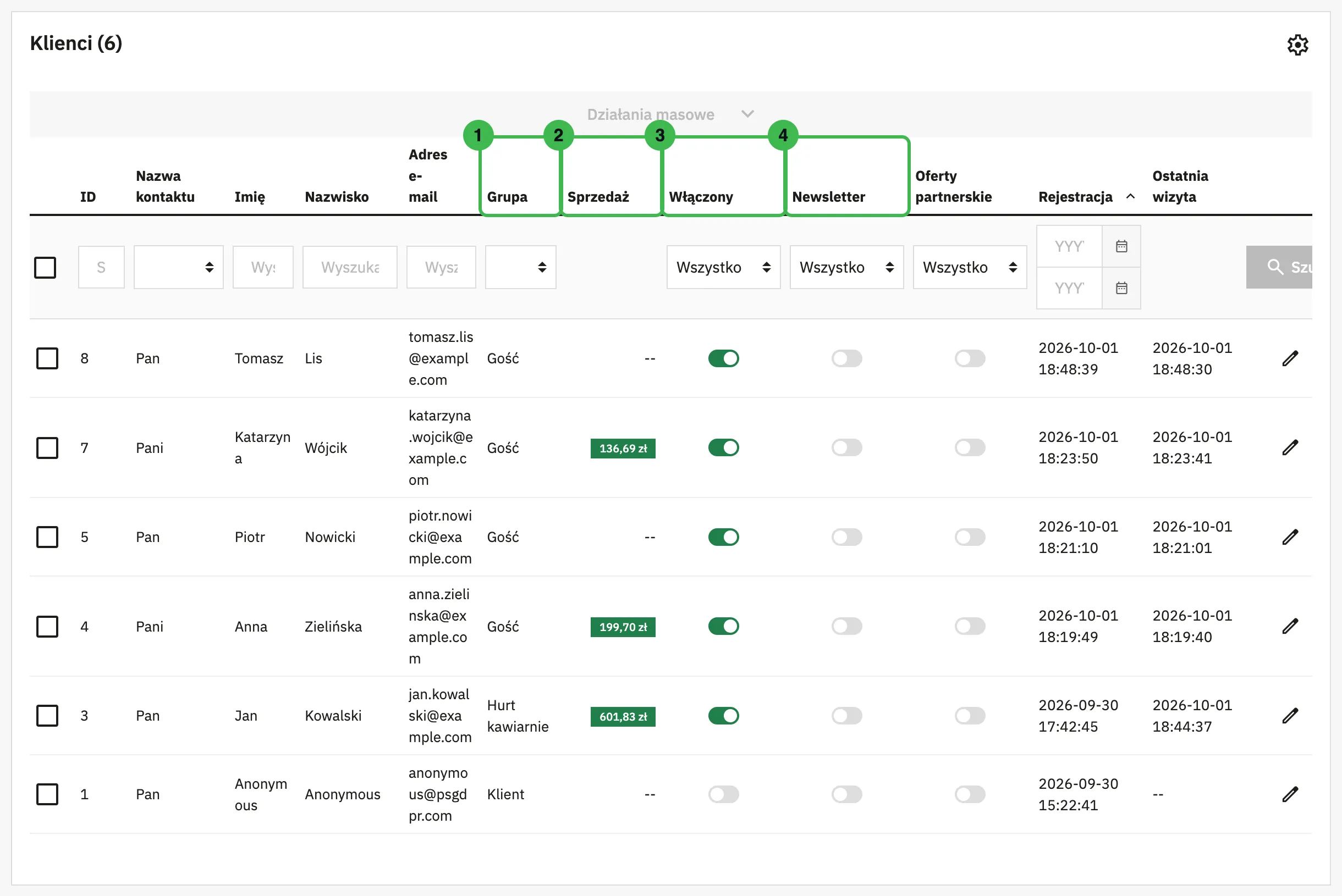This screenshot has width=1342, height=896.
Task: Open the settings gear for the Klienci table
Action: pos(1297,45)
